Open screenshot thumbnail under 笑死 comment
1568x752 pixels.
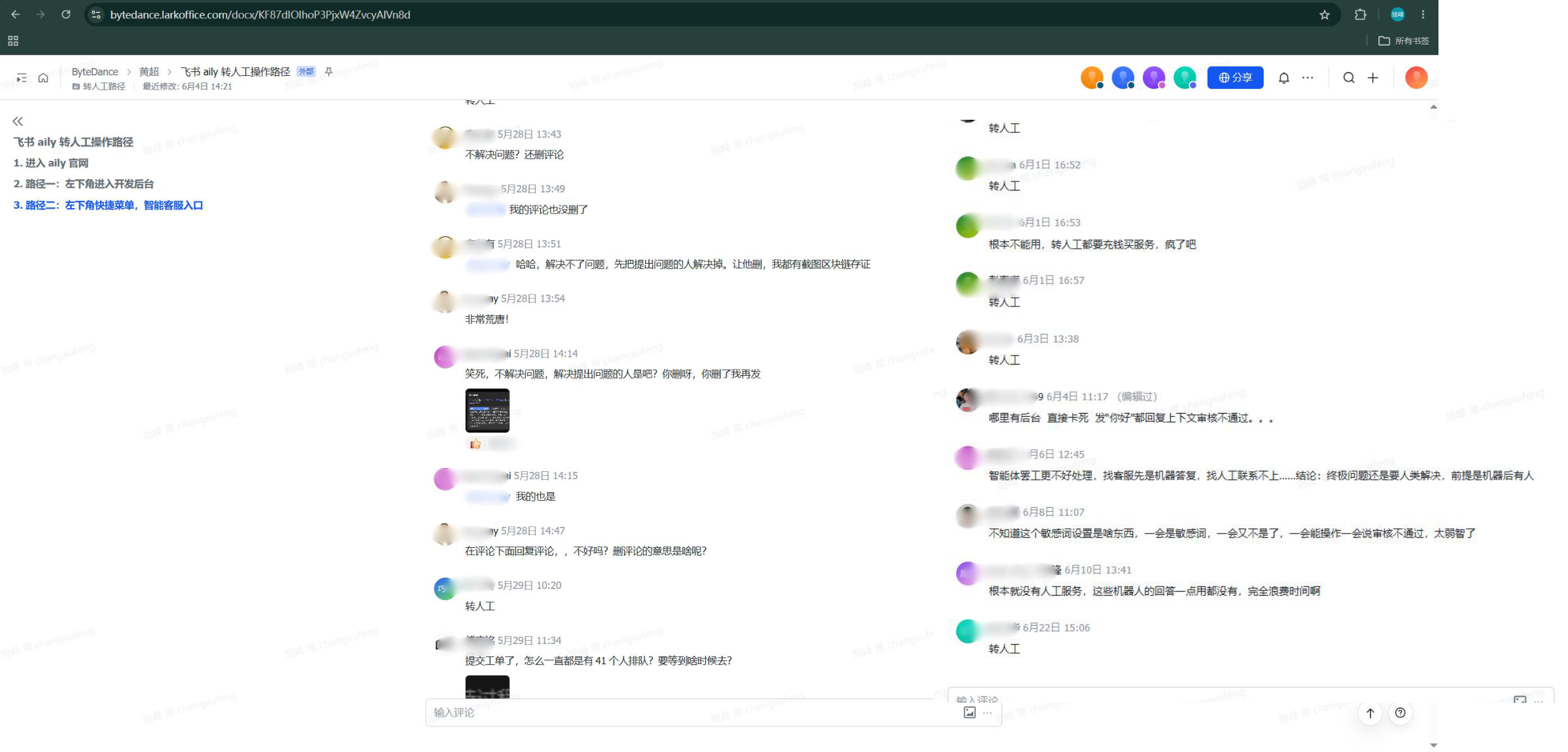click(x=487, y=410)
